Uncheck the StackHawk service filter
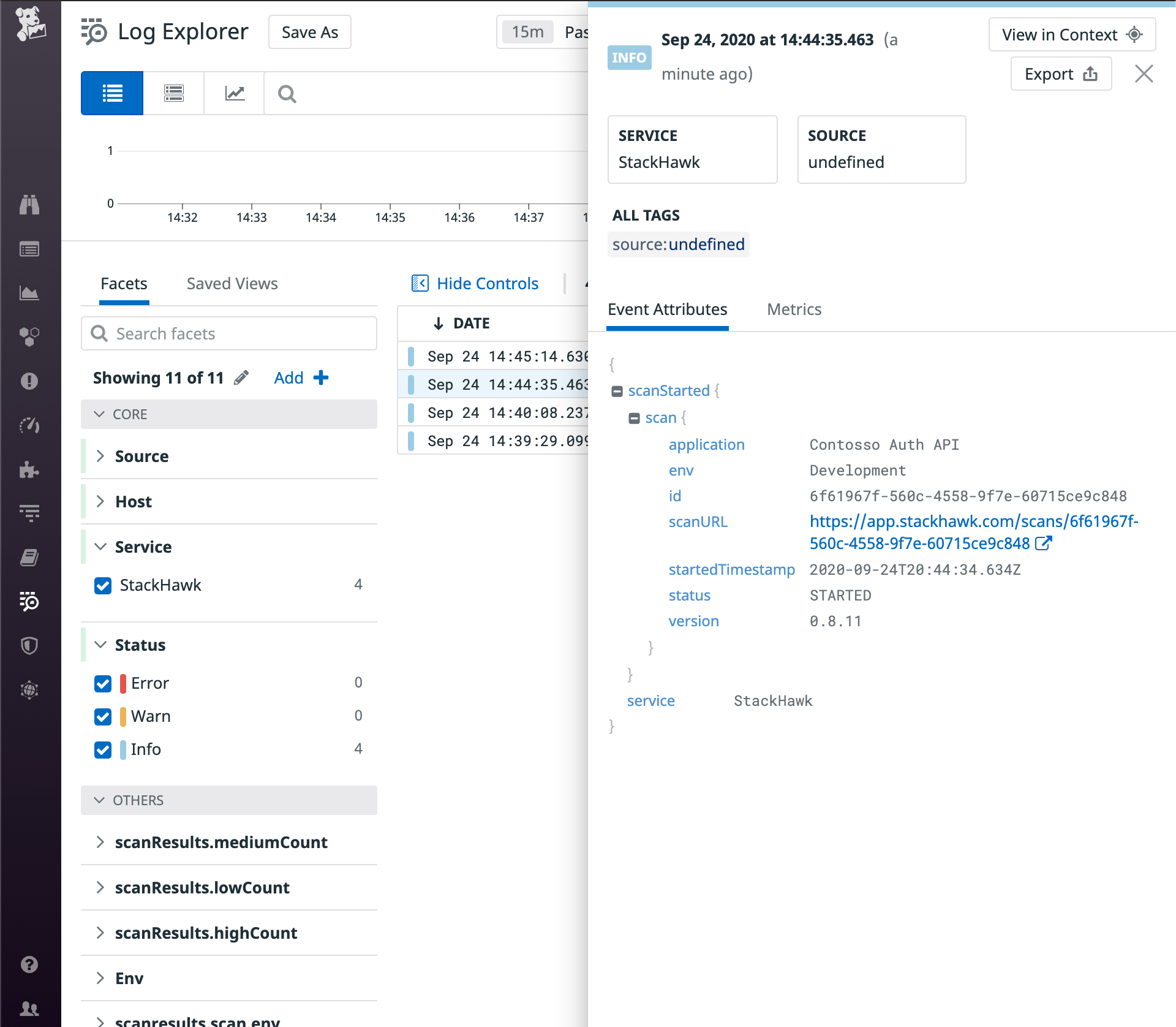This screenshot has height=1027, width=1176. tap(102, 586)
